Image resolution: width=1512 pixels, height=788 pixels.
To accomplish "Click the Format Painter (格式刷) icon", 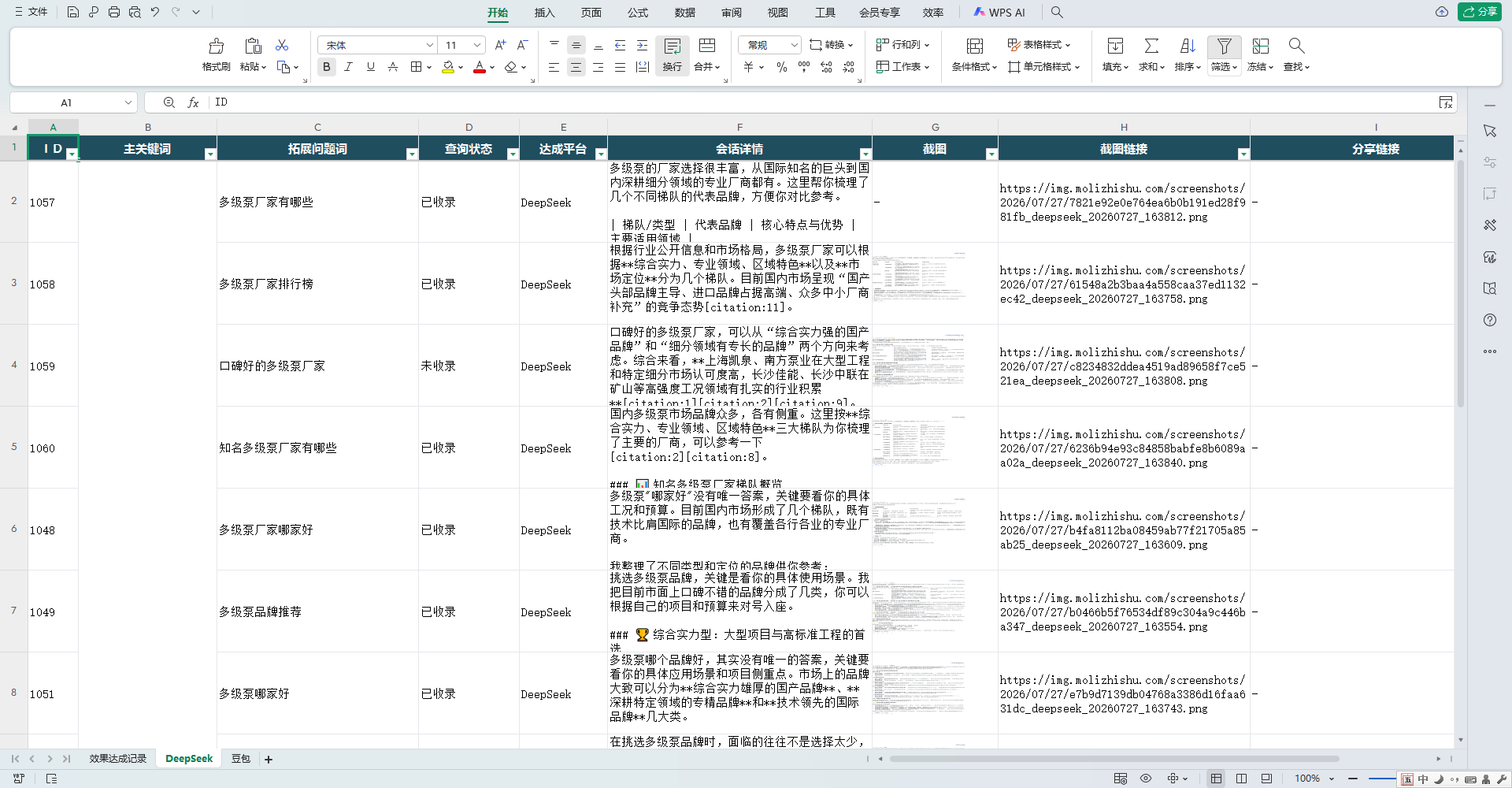I will tap(216, 46).
